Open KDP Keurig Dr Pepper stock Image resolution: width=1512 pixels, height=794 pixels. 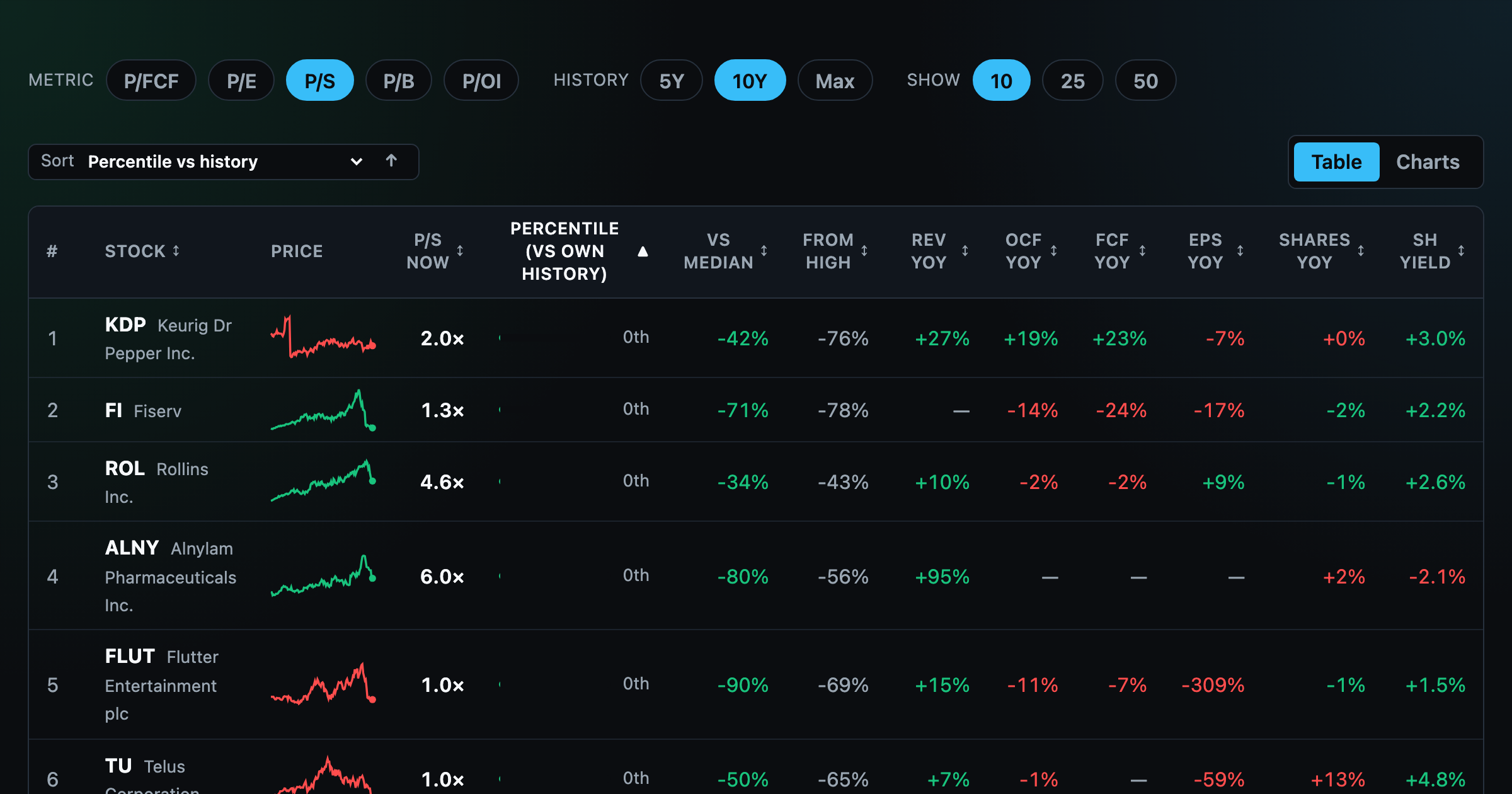[x=169, y=338]
